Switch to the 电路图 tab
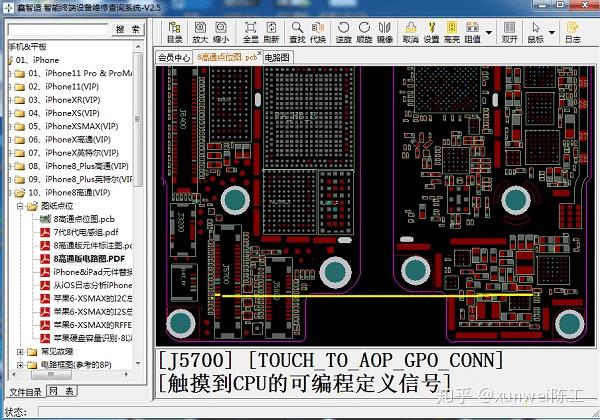Screen dimensions: 600x420 277,57
